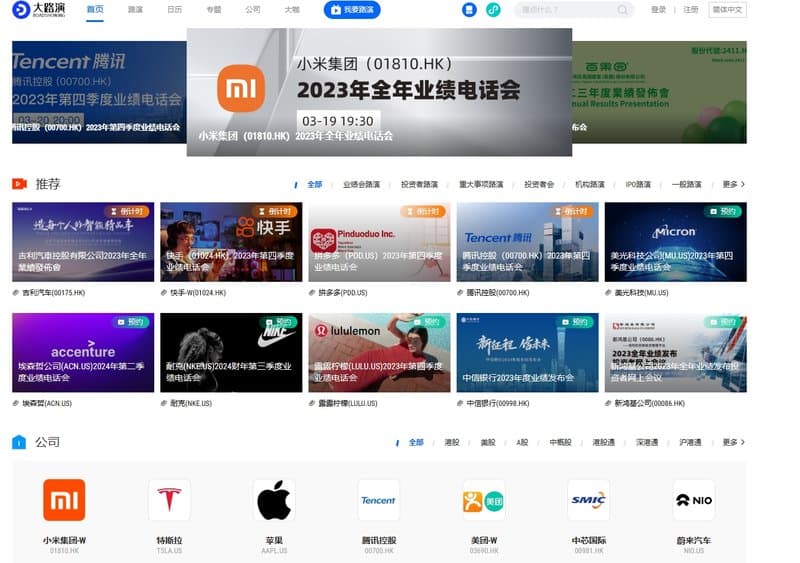Expand 更多 in the 公司 section
800x563 pixels.
[x=734, y=443]
